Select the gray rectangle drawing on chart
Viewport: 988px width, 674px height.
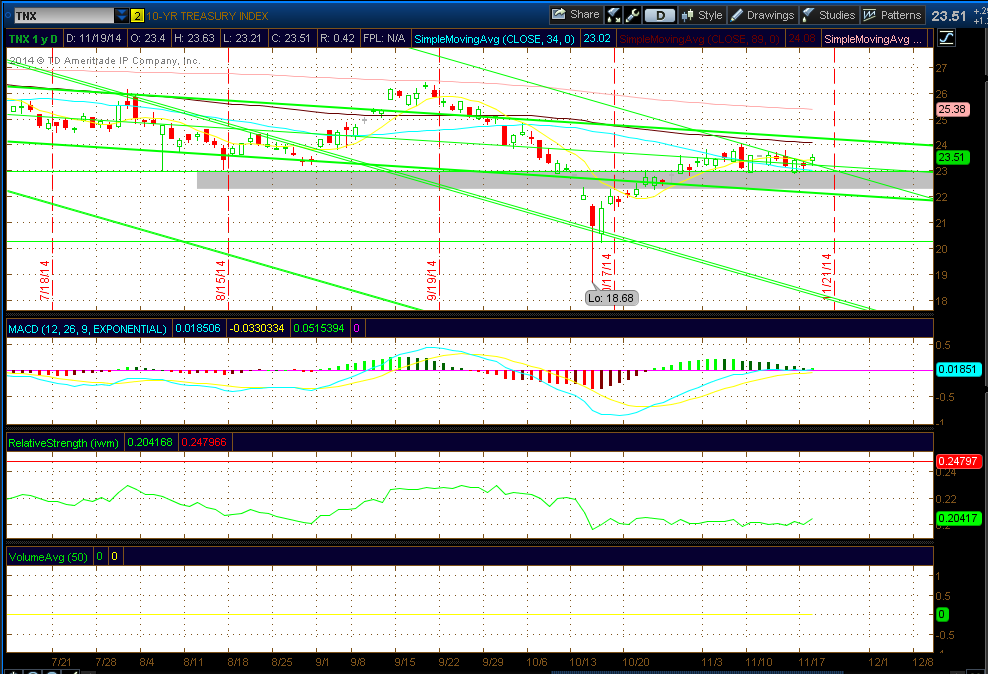pos(564,180)
